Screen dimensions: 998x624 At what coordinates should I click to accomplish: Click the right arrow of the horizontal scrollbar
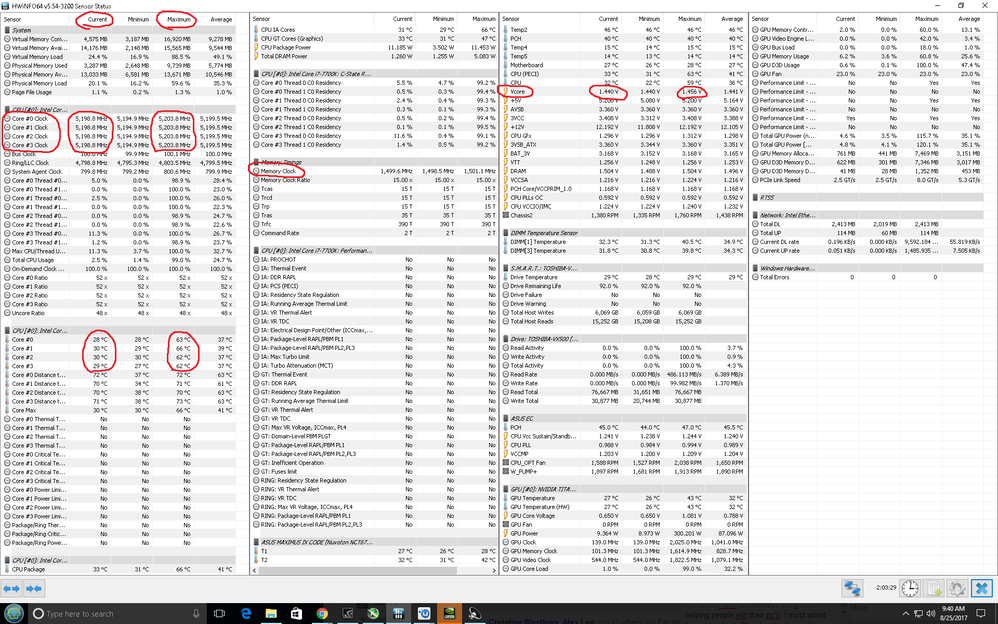click(x=493, y=571)
